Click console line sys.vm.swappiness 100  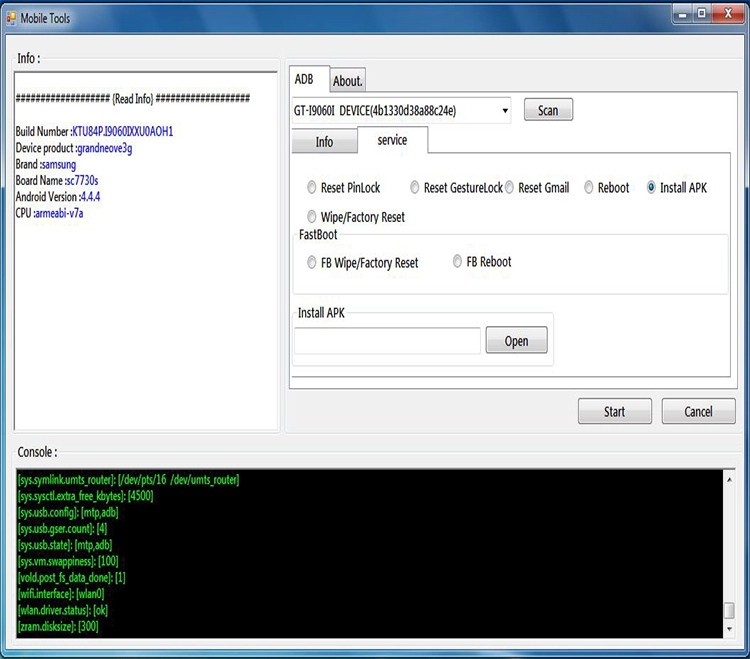[68, 561]
